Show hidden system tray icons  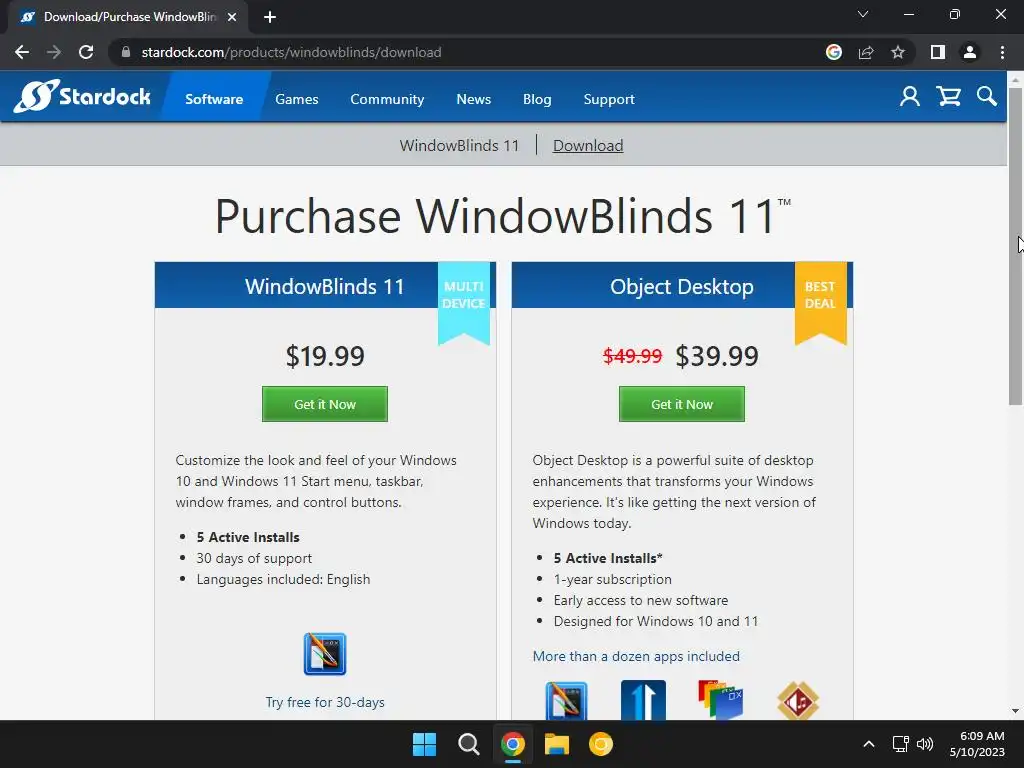coord(869,744)
